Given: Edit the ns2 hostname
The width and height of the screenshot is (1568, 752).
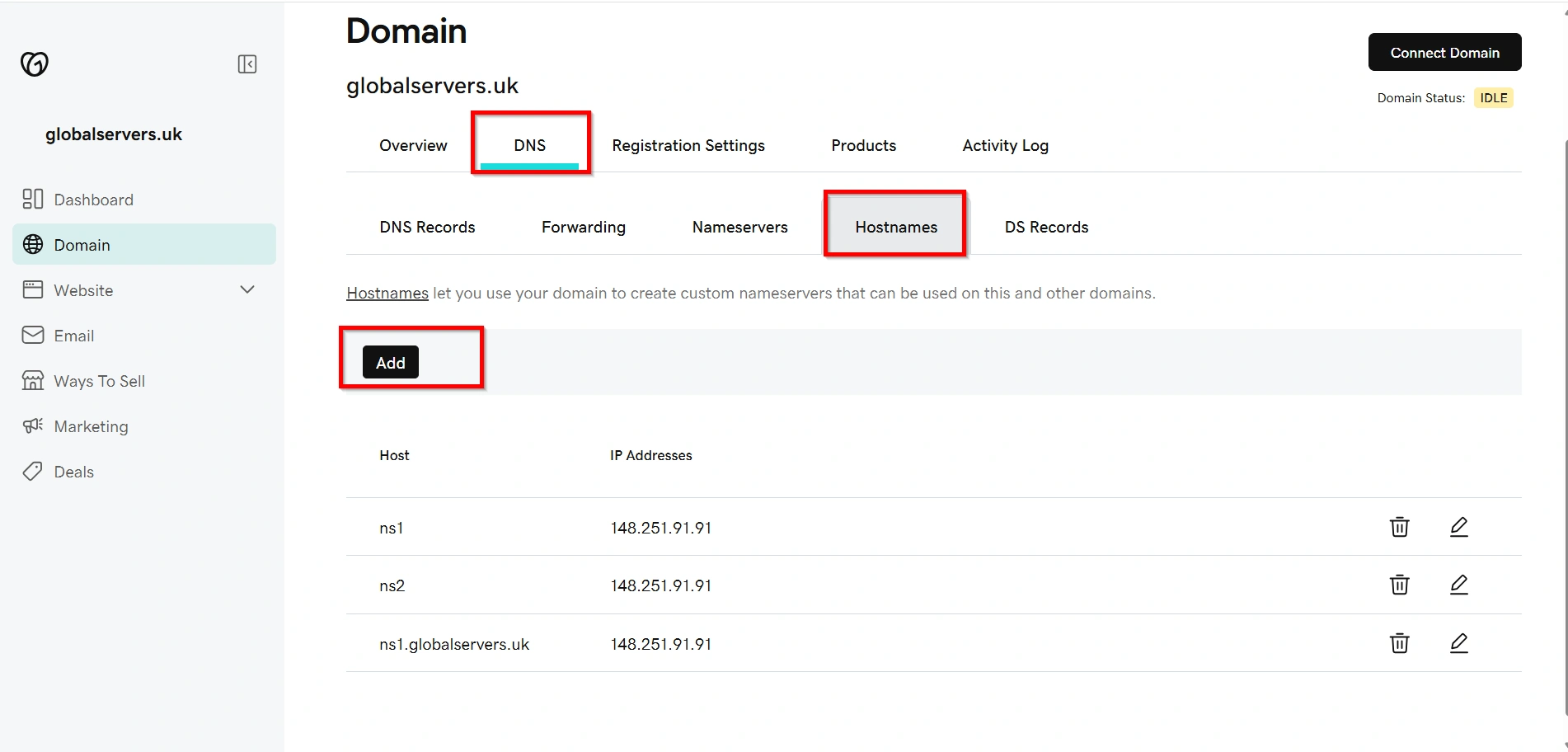Looking at the screenshot, I should (1459, 585).
